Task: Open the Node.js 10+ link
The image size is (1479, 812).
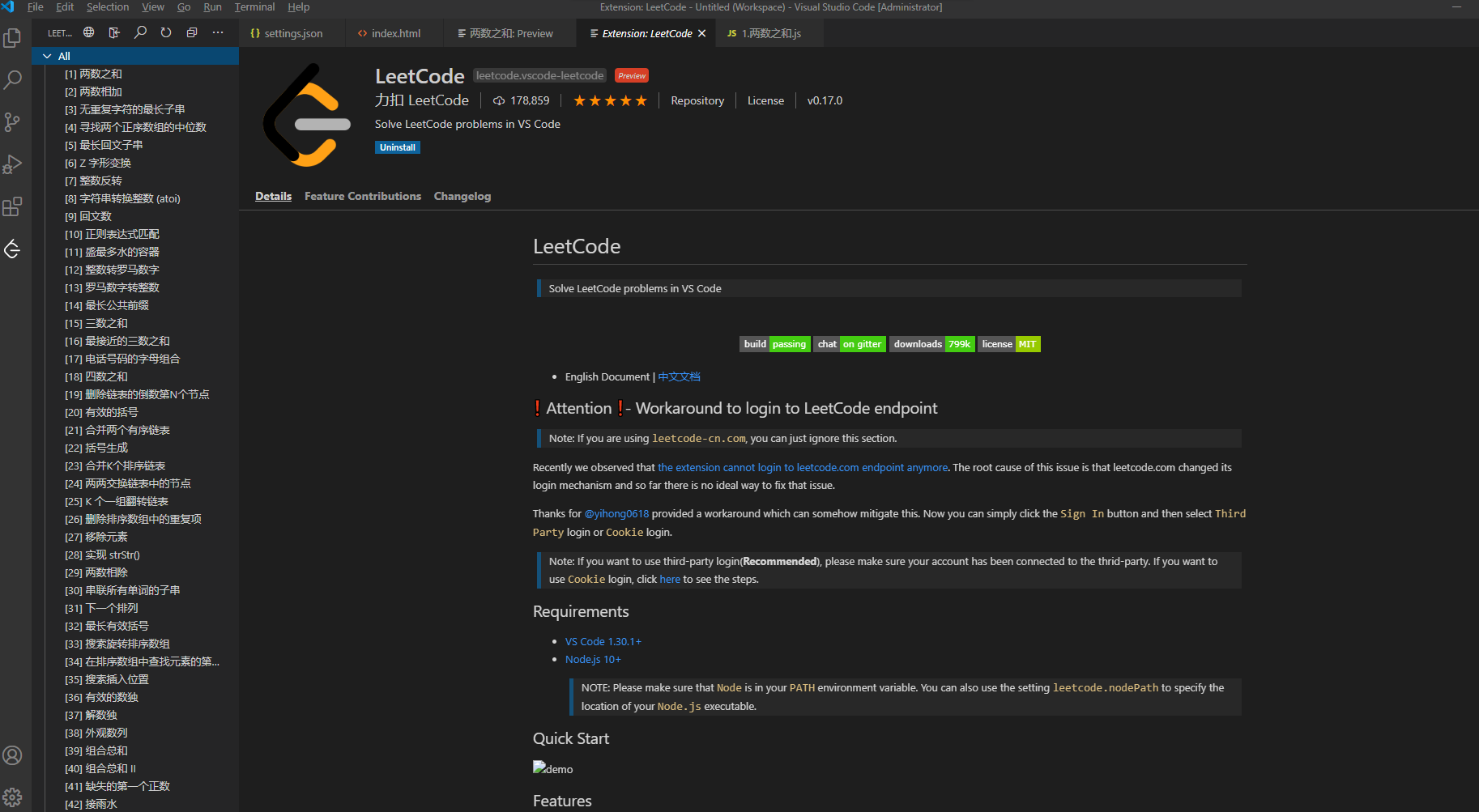Action: (x=593, y=659)
